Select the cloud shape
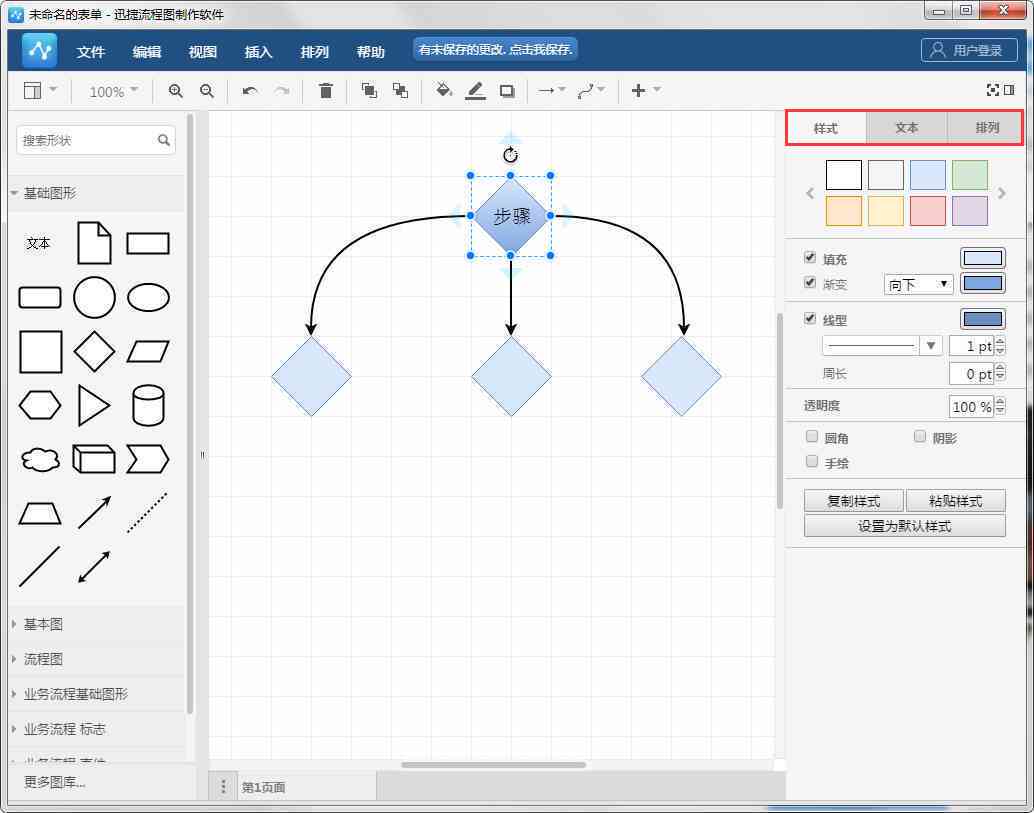 40,460
